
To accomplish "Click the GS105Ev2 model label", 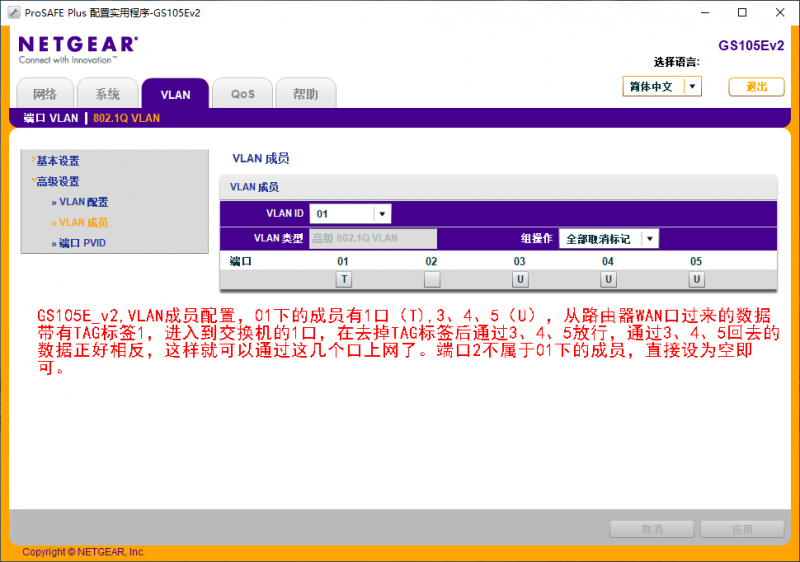I will tap(751, 45).
